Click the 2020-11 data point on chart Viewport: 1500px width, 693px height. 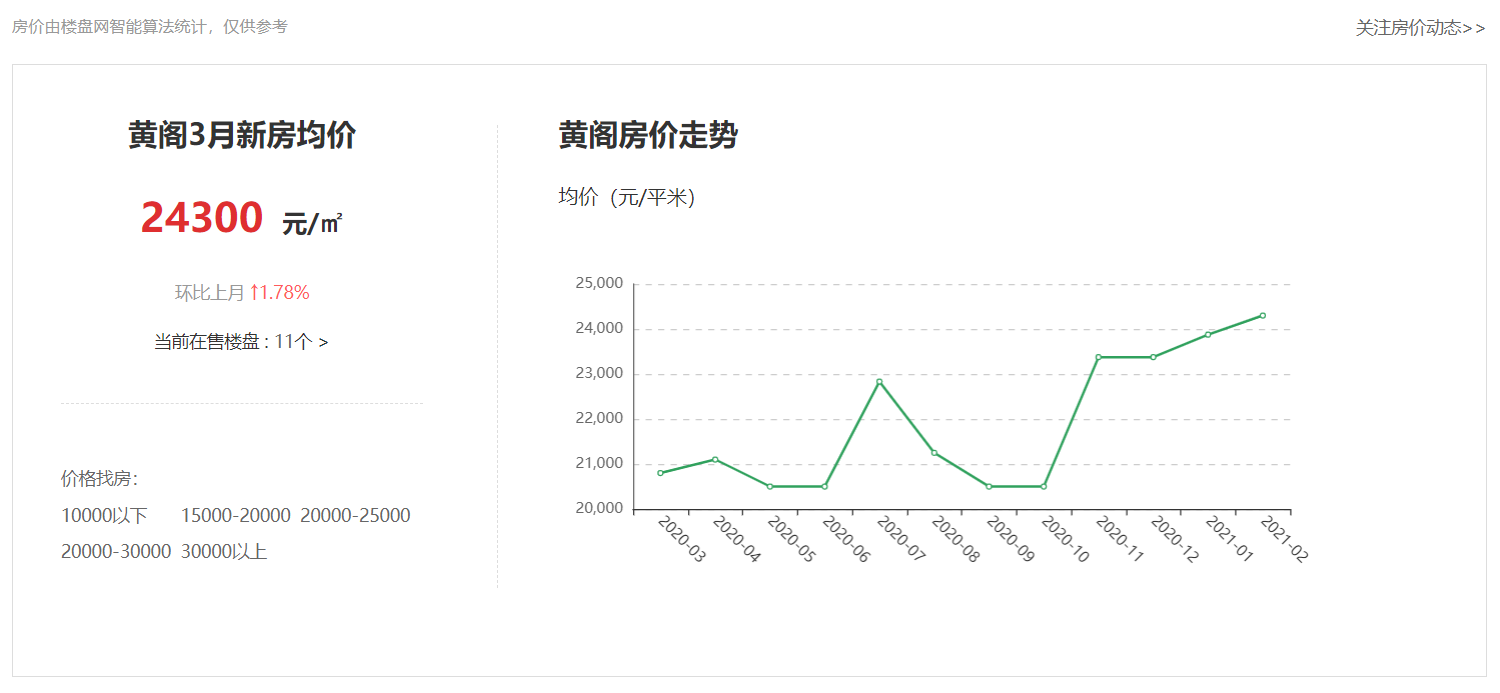coord(1098,357)
